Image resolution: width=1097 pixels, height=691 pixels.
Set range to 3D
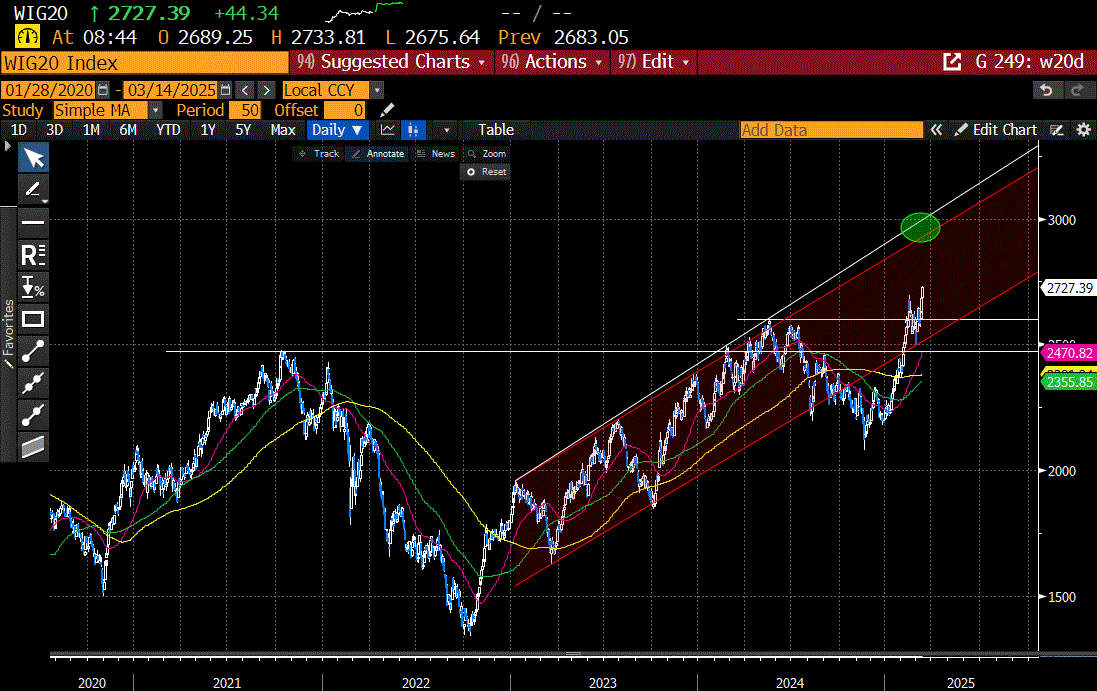tap(55, 130)
